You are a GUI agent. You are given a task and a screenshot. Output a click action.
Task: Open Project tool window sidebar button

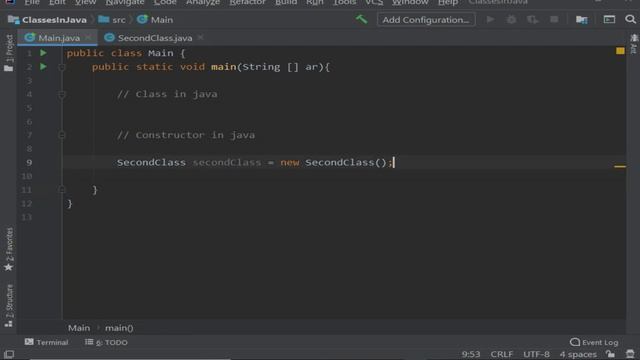tap(9, 53)
